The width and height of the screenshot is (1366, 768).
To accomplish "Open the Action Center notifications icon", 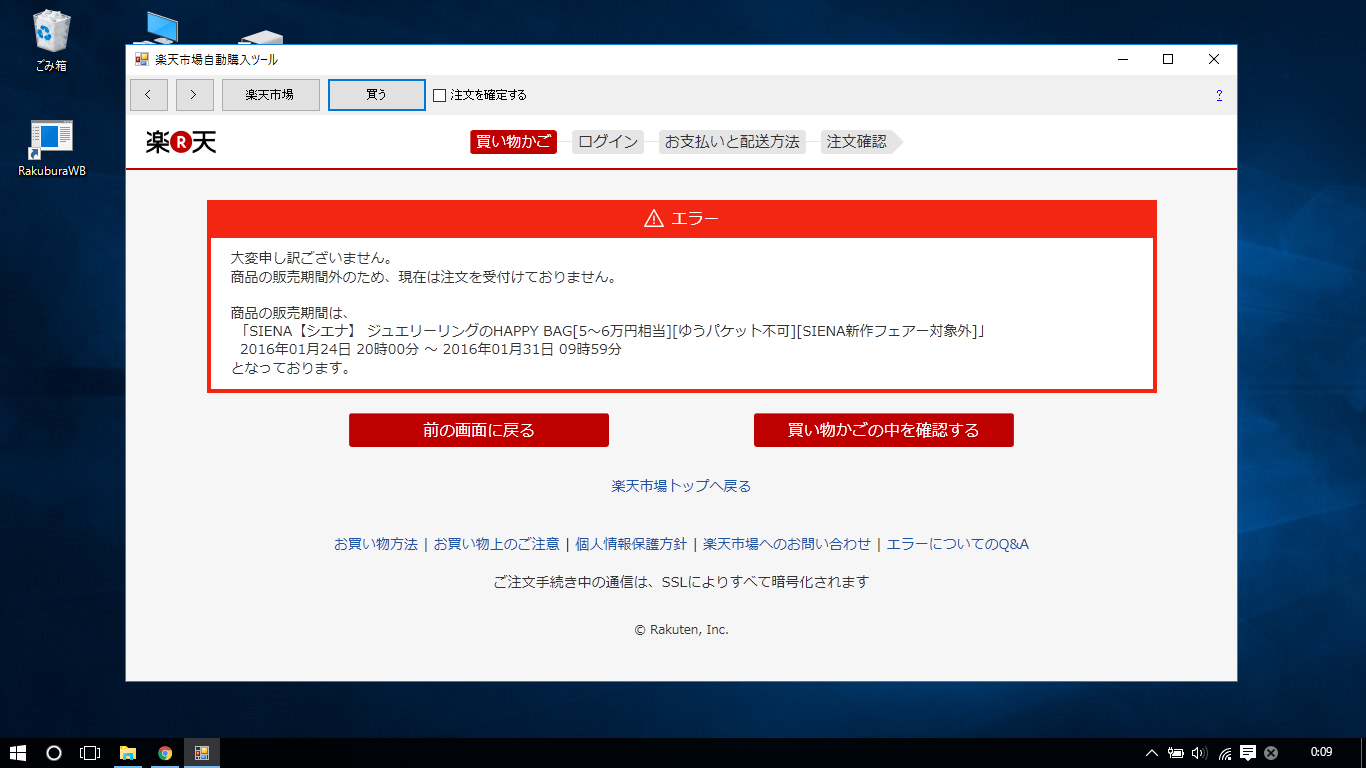I will pos(1248,753).
